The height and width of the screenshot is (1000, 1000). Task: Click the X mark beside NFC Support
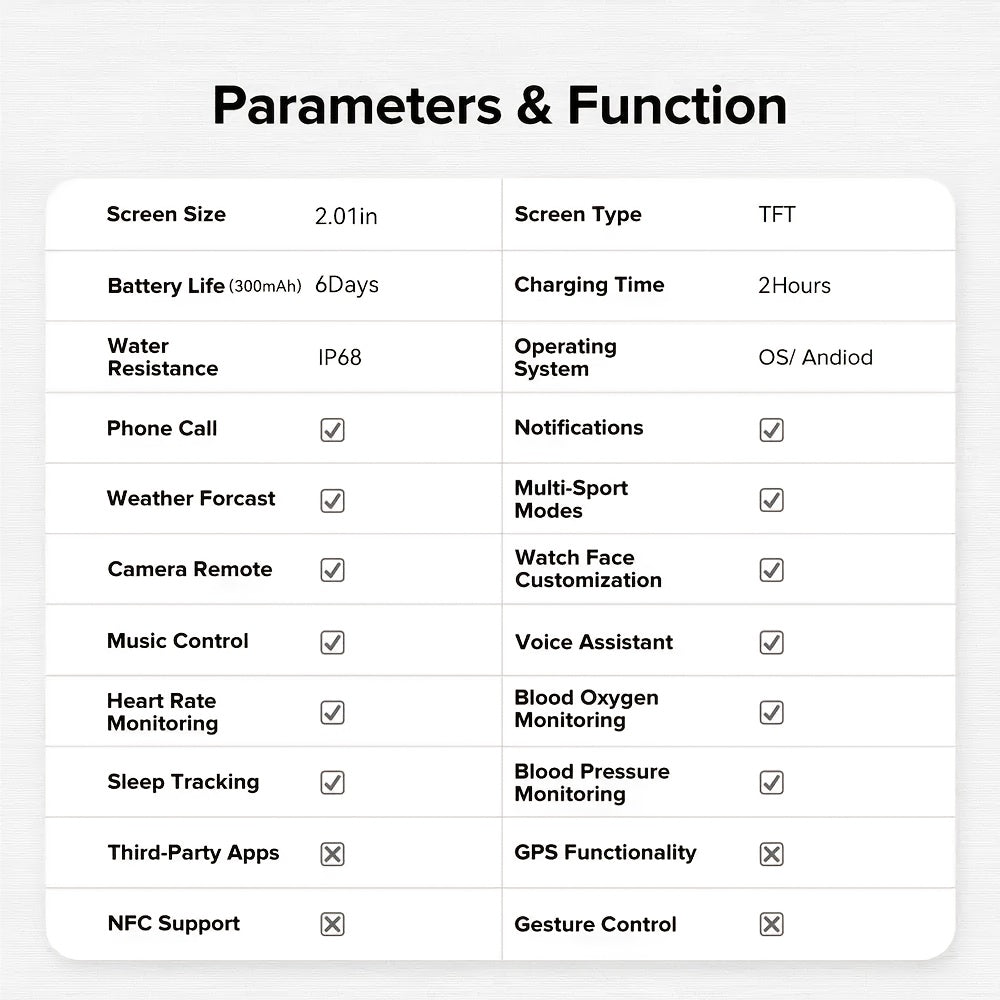[332, 925]
